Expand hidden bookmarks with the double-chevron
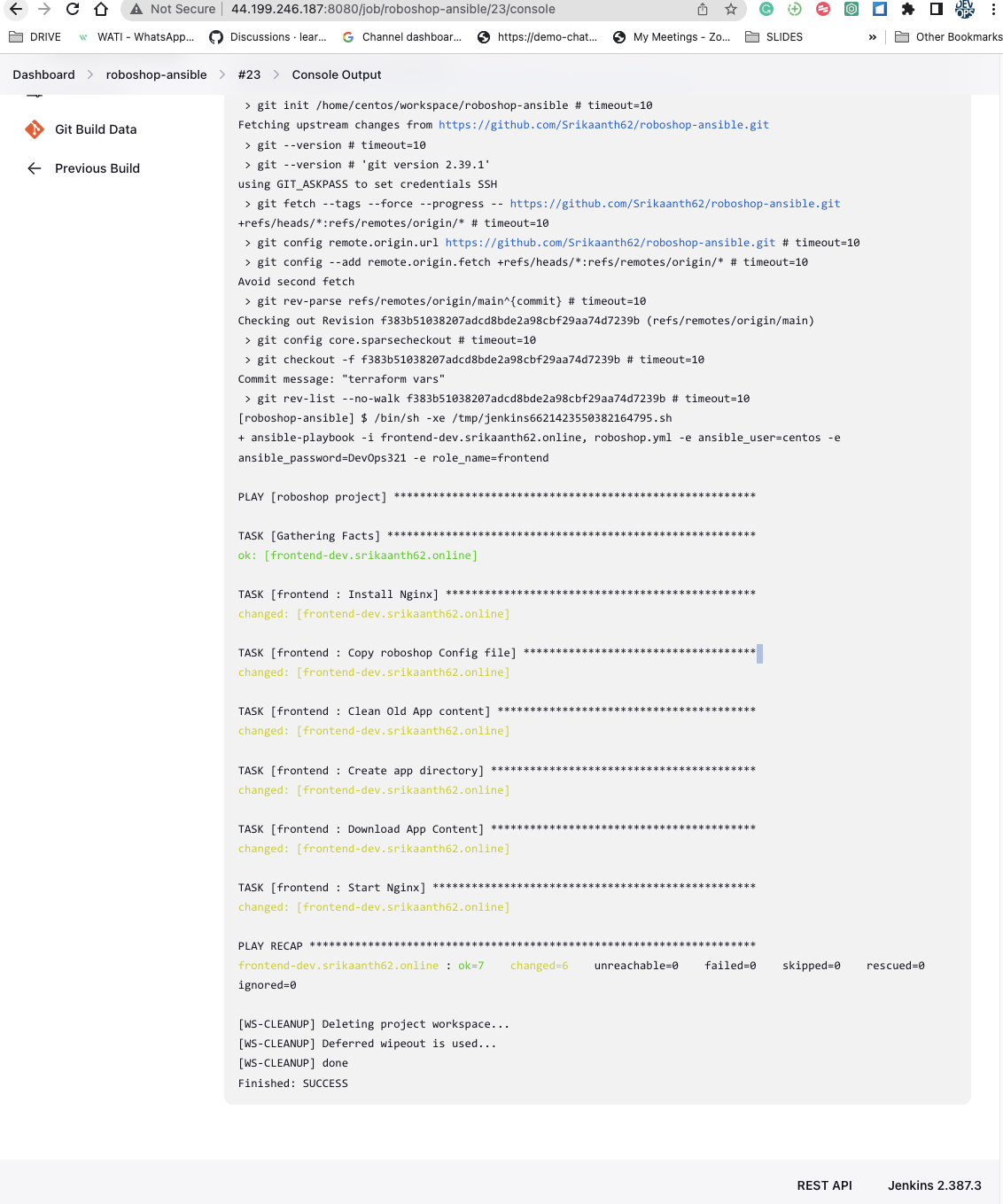 coord(873,37)
